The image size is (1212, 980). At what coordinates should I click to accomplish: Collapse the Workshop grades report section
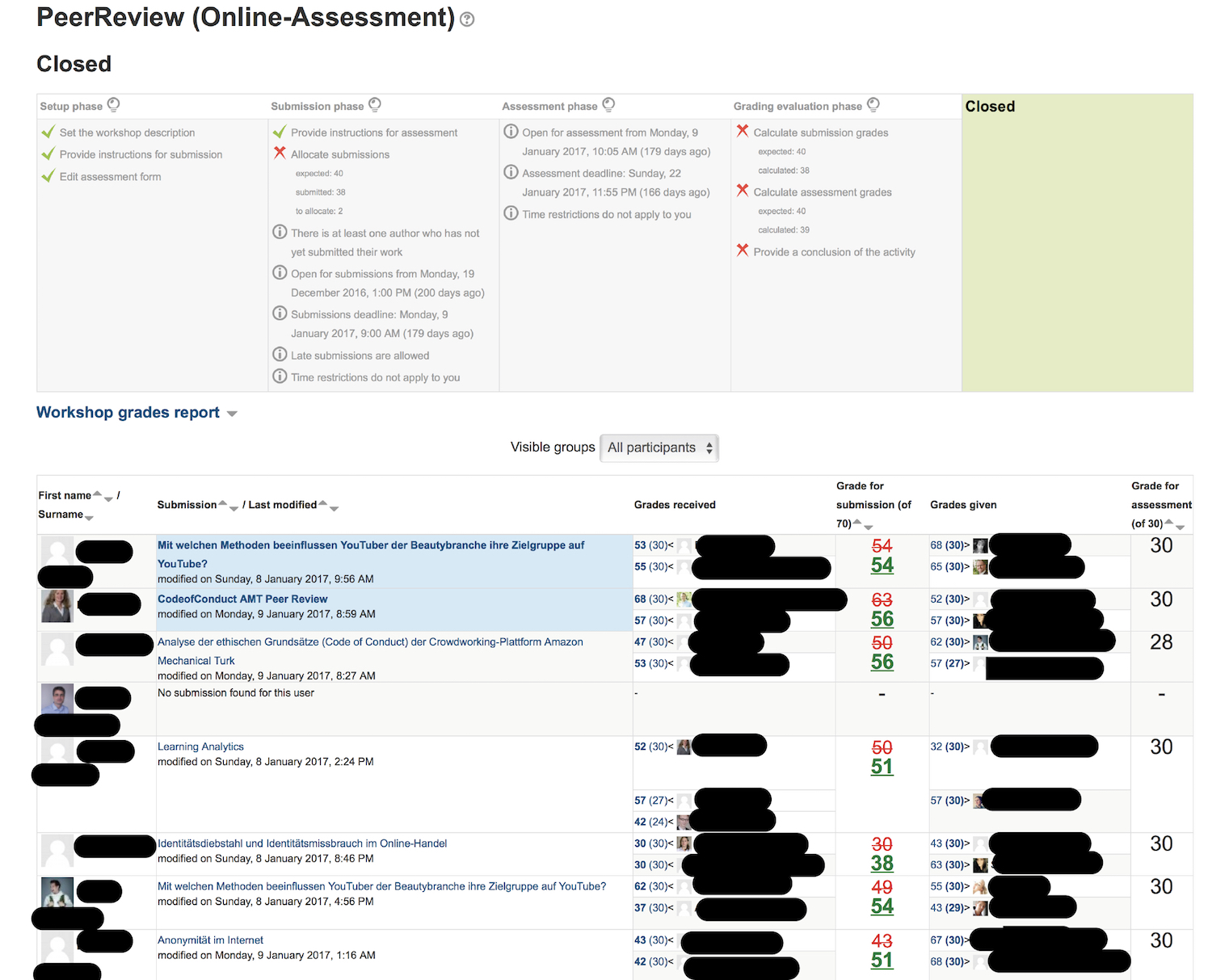pos(233,414)
